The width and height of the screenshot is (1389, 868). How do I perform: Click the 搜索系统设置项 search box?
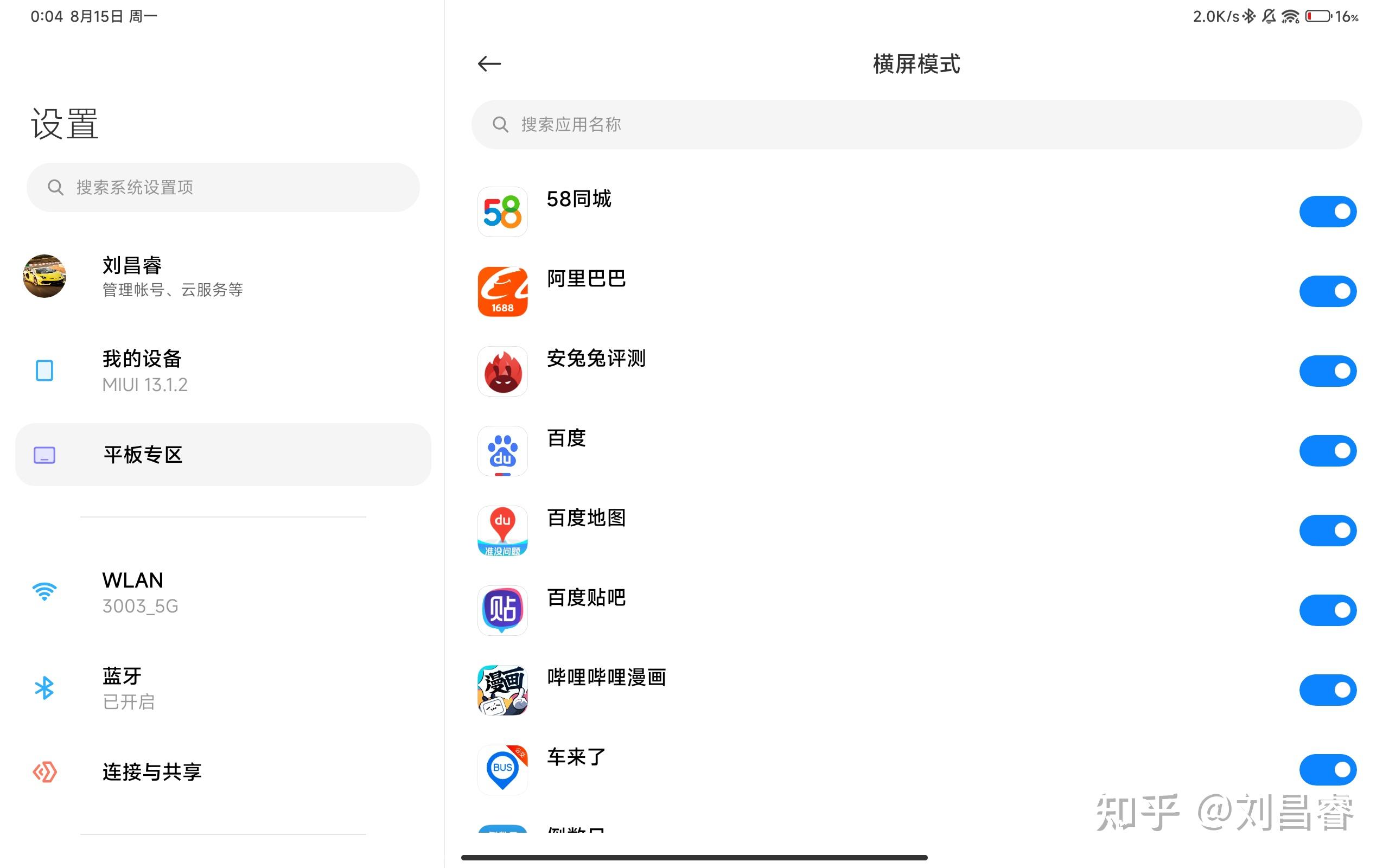pyautogui.click(x=222, y=187)
